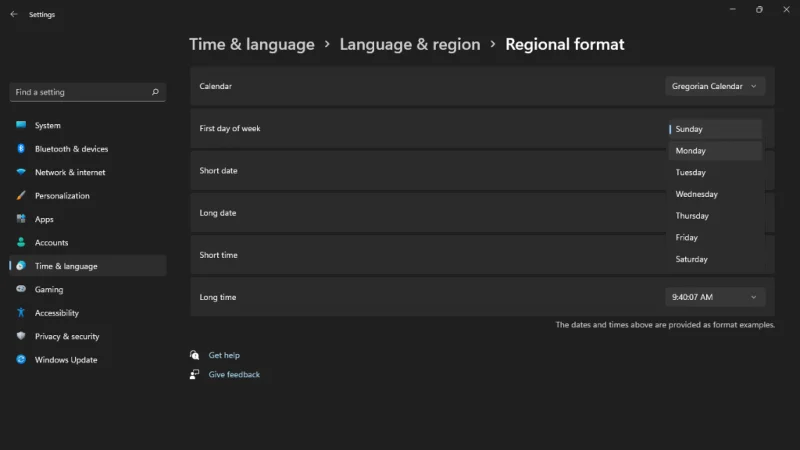This screenshot has height=450, width=800.
Task: Navigate to Apps settings
Action: [x=88, y=219]
